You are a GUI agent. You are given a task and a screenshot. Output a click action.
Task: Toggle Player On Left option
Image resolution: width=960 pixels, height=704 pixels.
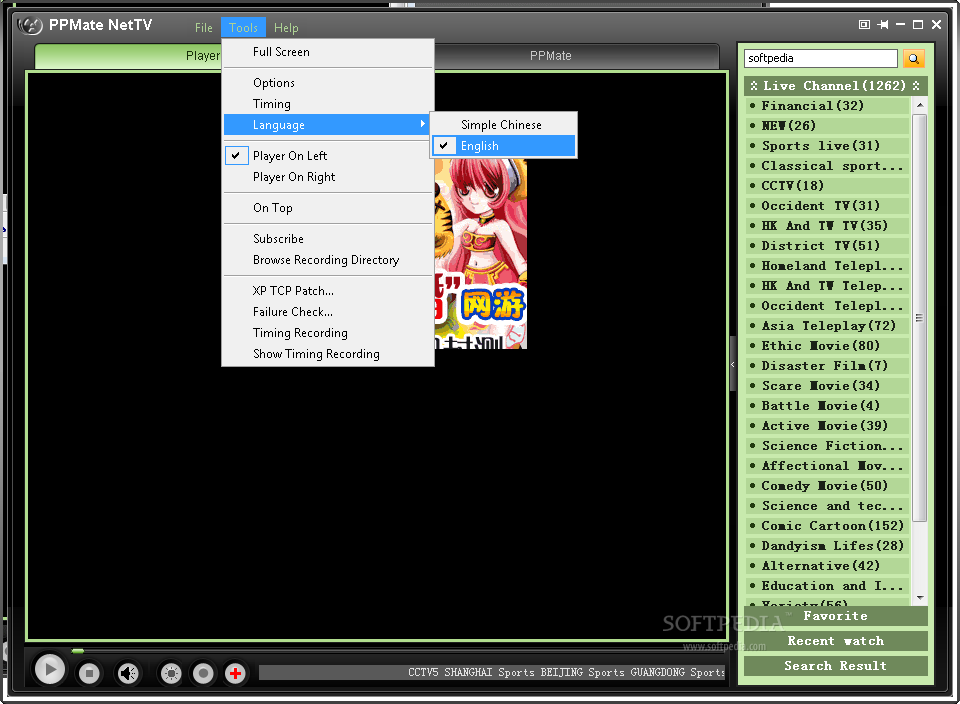pos(327,155)
